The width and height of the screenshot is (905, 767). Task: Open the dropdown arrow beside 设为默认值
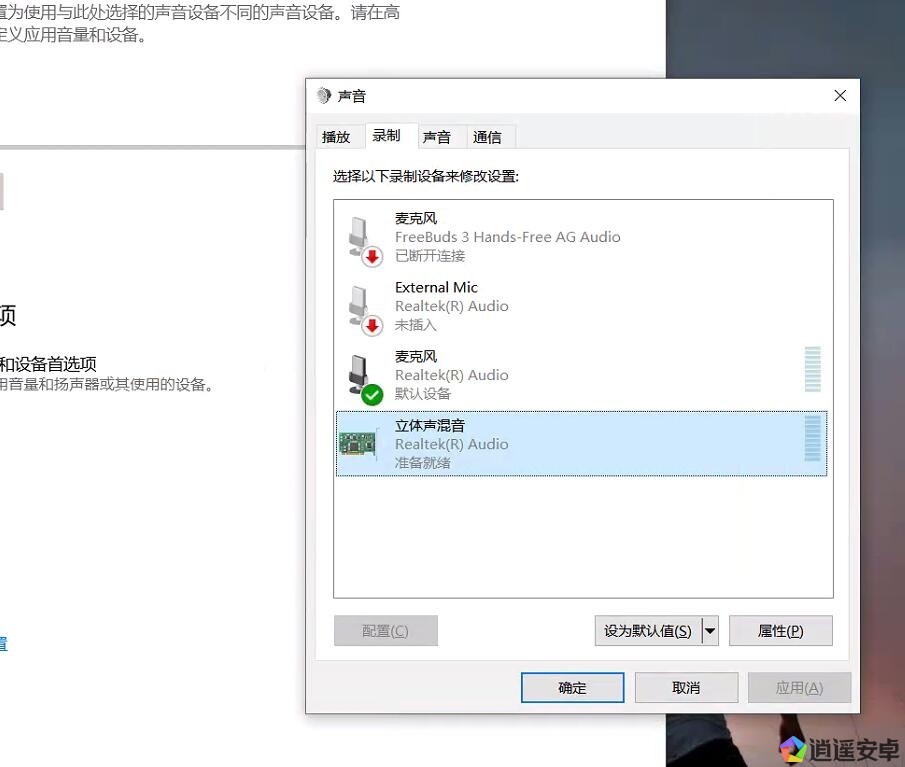tap(710, 631)
